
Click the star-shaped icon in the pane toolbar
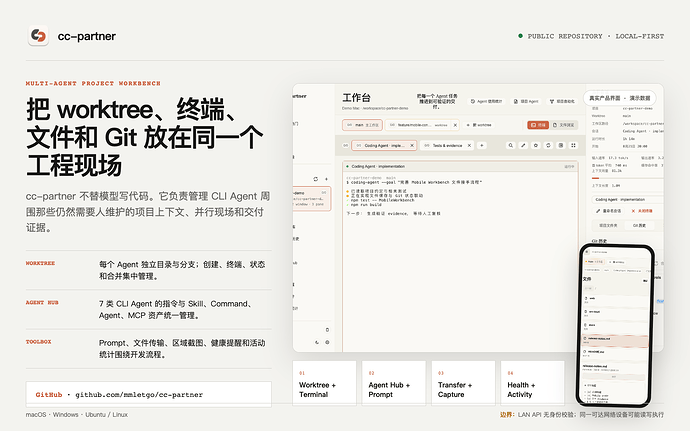pos(536,145)
